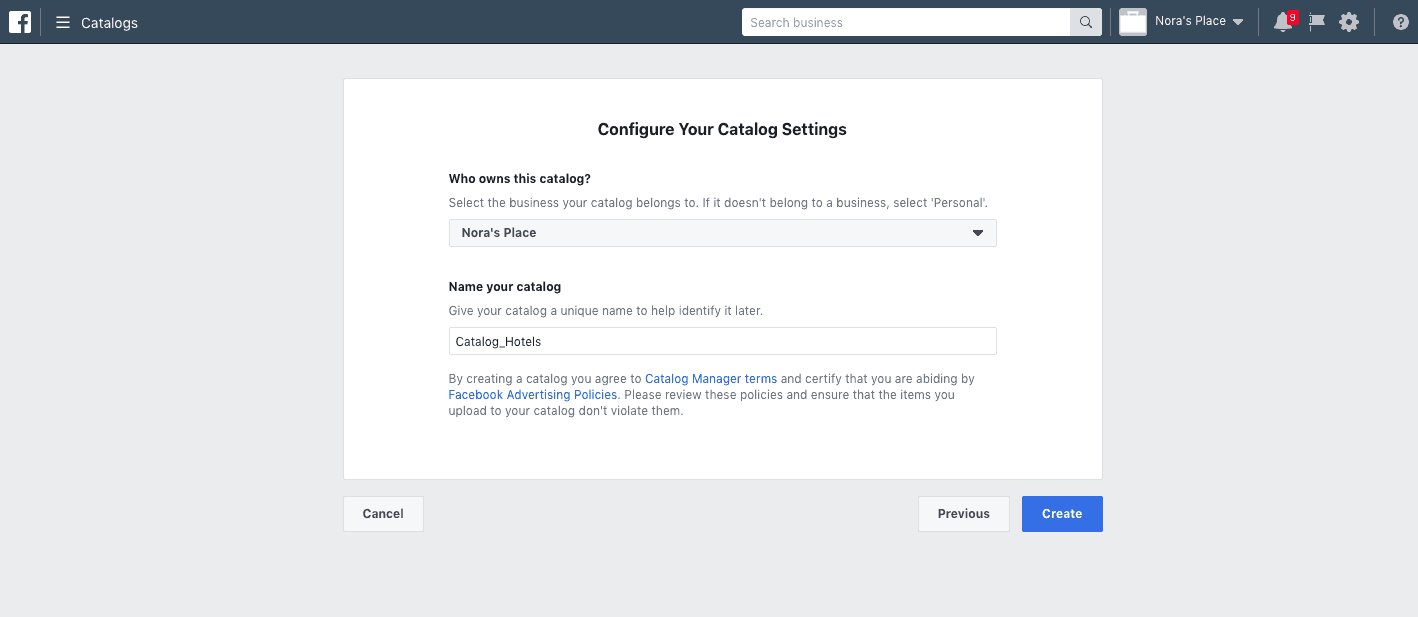This screenshot has width=1418, height=617.
Task: Click the magnifier search button
Action: [1085, 22]
